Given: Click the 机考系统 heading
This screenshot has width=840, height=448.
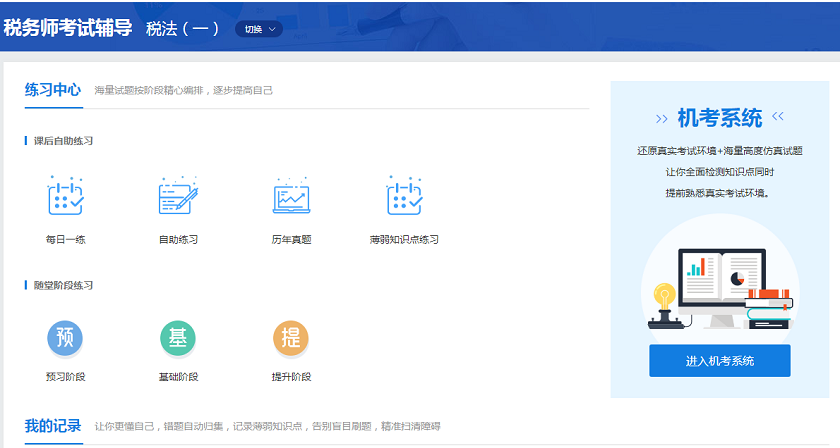Looking at the screenshot, I should (x=719, y=118).
